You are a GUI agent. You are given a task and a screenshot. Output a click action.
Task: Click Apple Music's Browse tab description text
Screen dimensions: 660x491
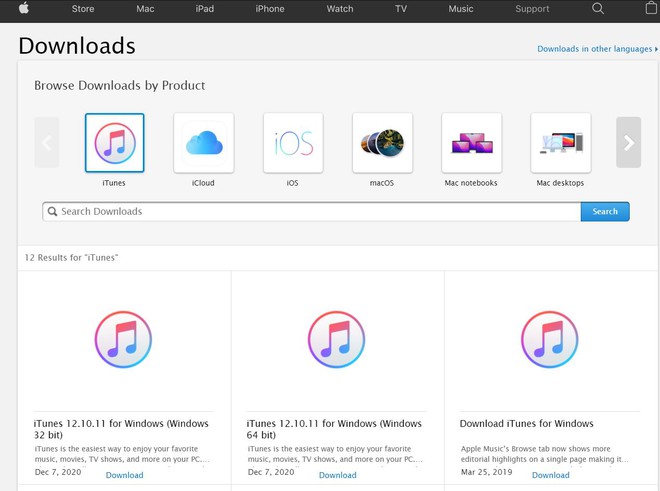pos(545,454)
